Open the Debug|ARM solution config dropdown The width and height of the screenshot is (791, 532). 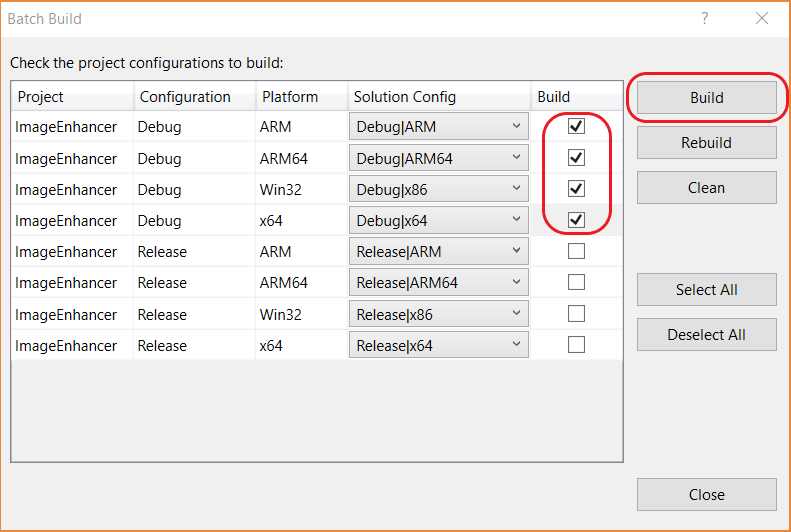tap(438, 126)
